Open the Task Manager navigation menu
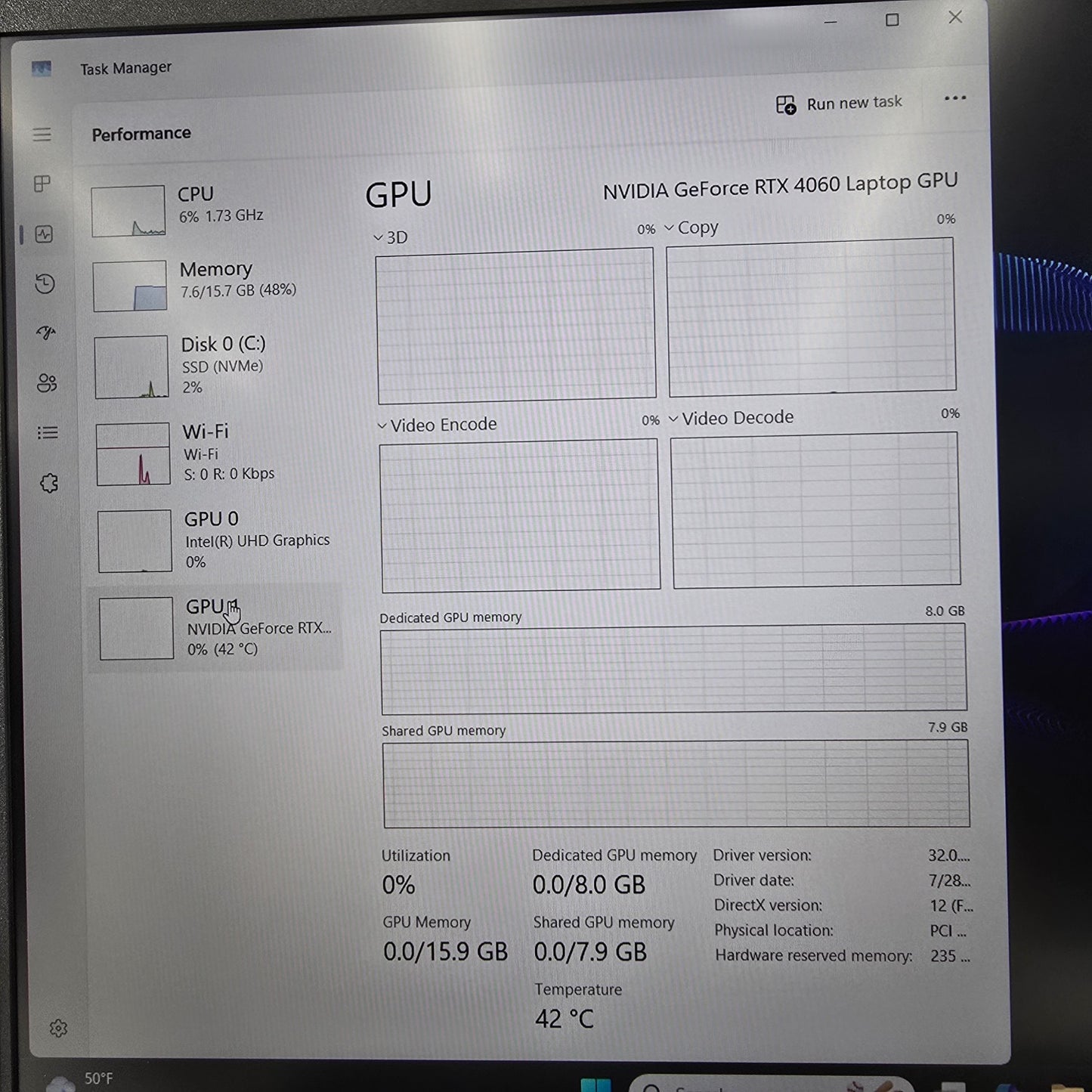The height and width of the screenshot is (1092, 1092). tap(42, 135)
